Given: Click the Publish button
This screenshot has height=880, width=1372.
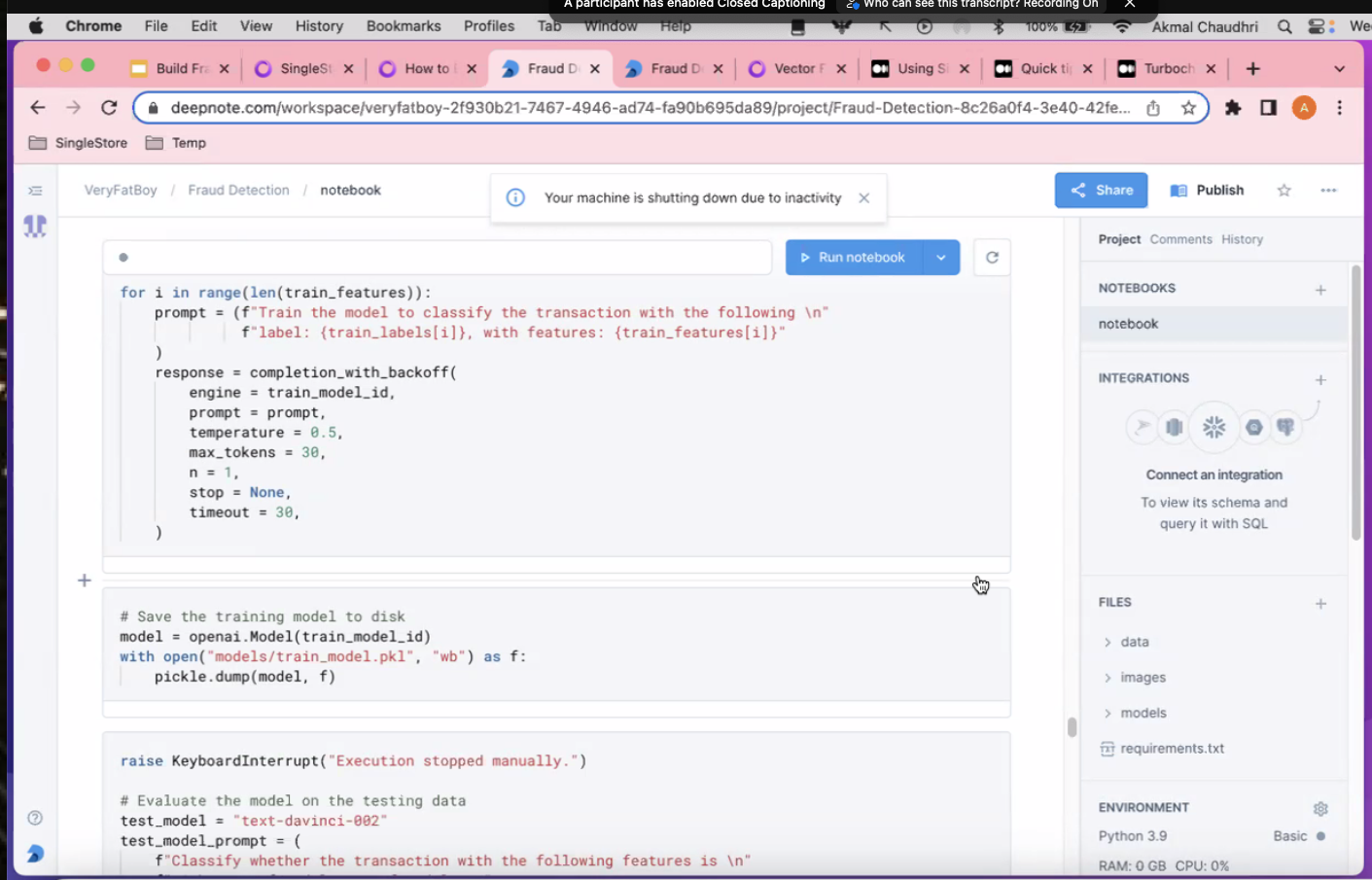Looking at the screenshot, I should [1207, 191].
